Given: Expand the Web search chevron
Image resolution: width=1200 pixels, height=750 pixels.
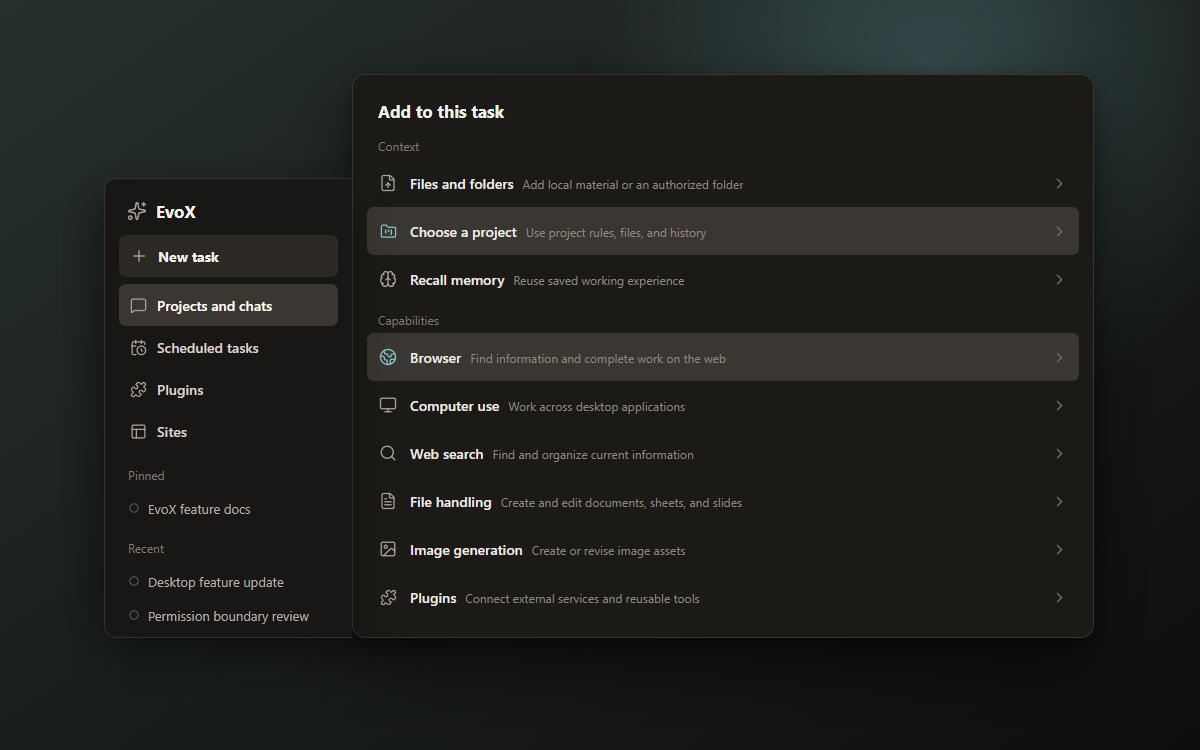Looking at the screenshot, I should [x=1059, y=453].
